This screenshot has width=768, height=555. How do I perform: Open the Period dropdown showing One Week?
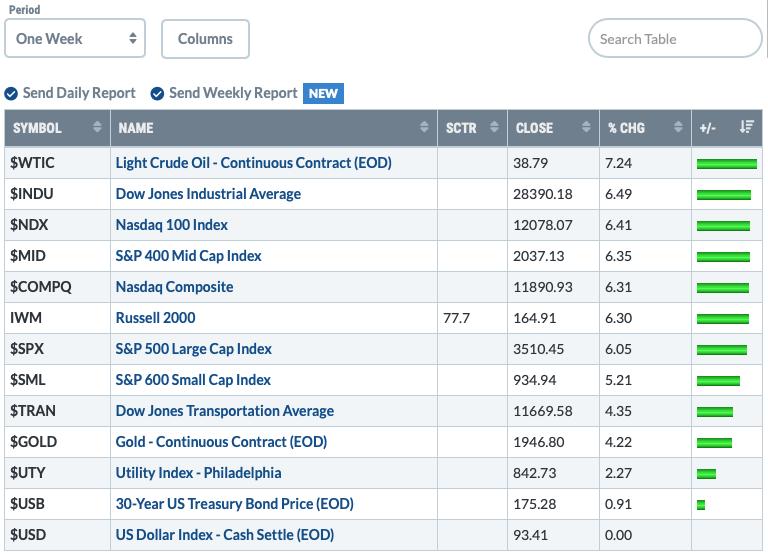click(x=75, y=39)
